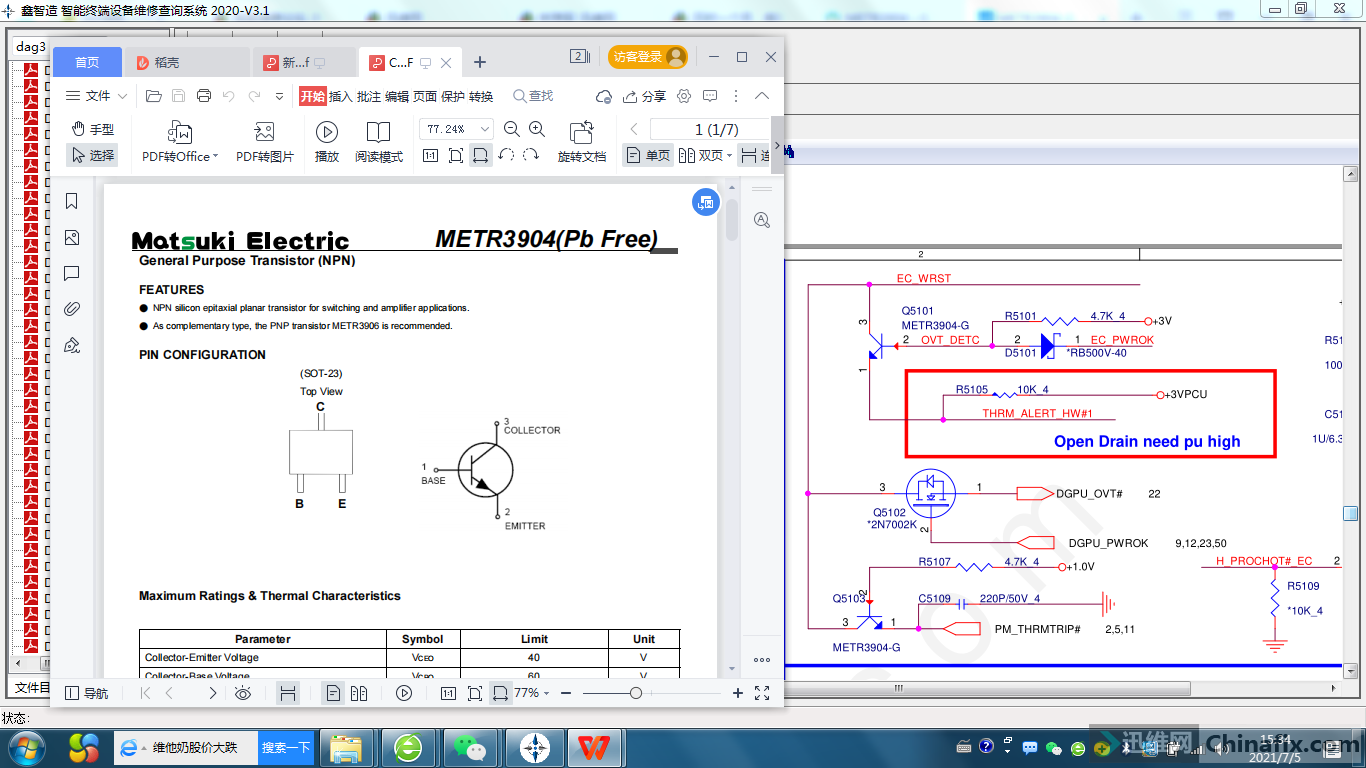The width and height of the screenshot is (1366, 768).
Task: Click the open folder icon
Action: coord(153,96)
